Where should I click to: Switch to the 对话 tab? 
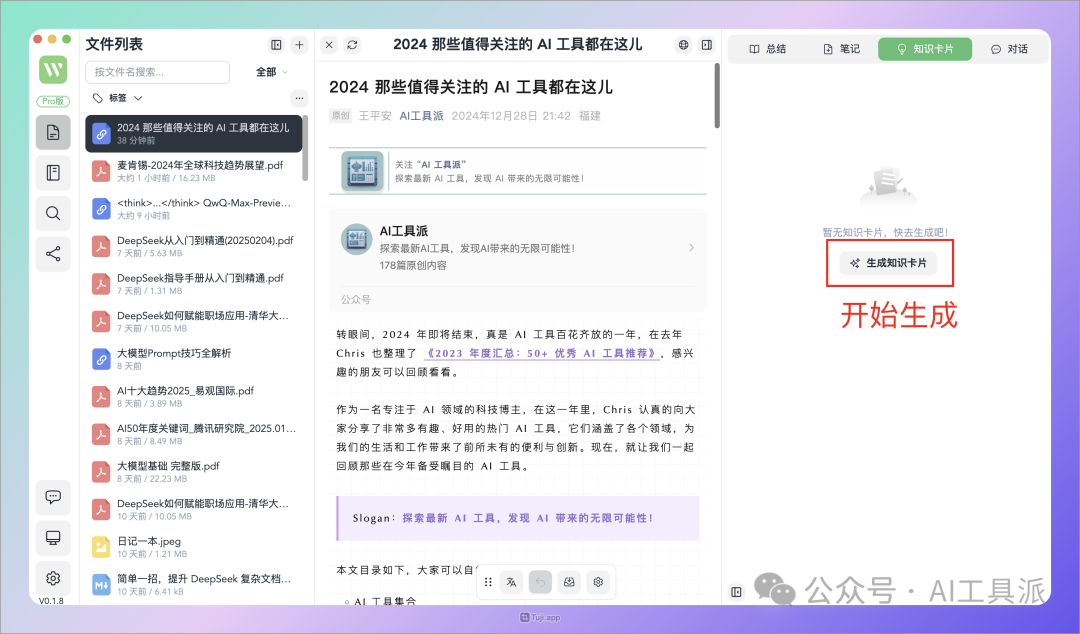coord(1009,49)
